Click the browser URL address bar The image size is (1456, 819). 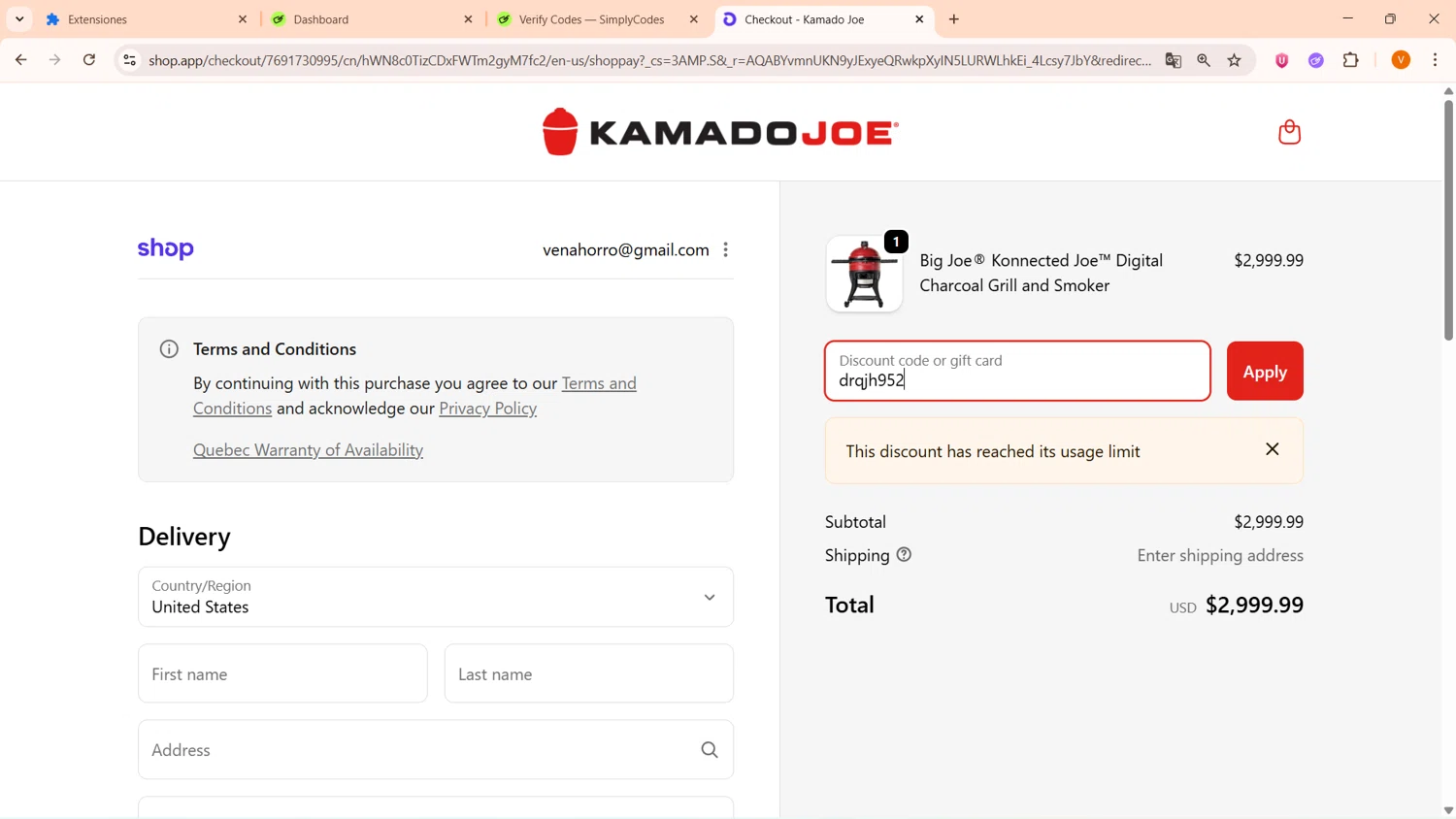tap(649, 60)
